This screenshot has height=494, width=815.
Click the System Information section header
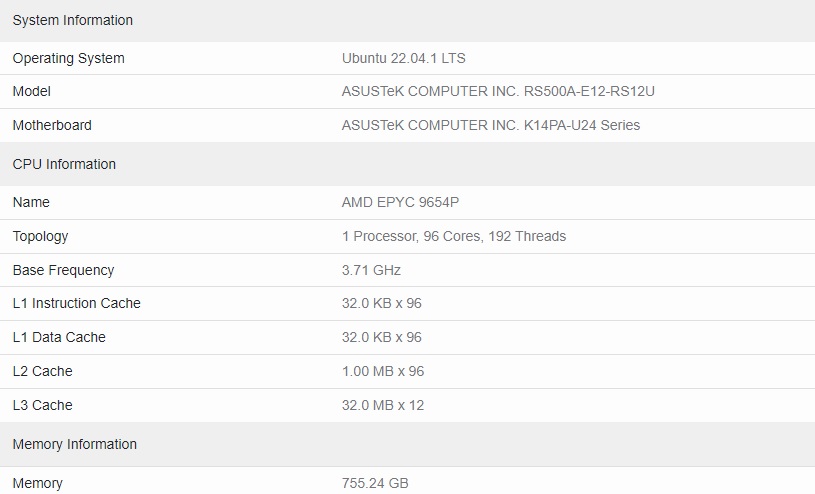[x=73, y=20]
